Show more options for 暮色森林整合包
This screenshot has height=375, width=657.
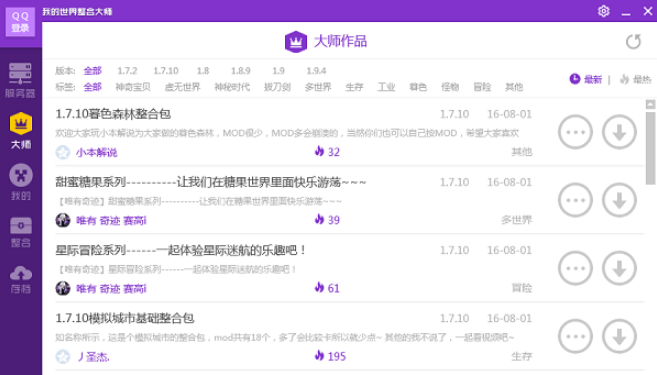575,132
